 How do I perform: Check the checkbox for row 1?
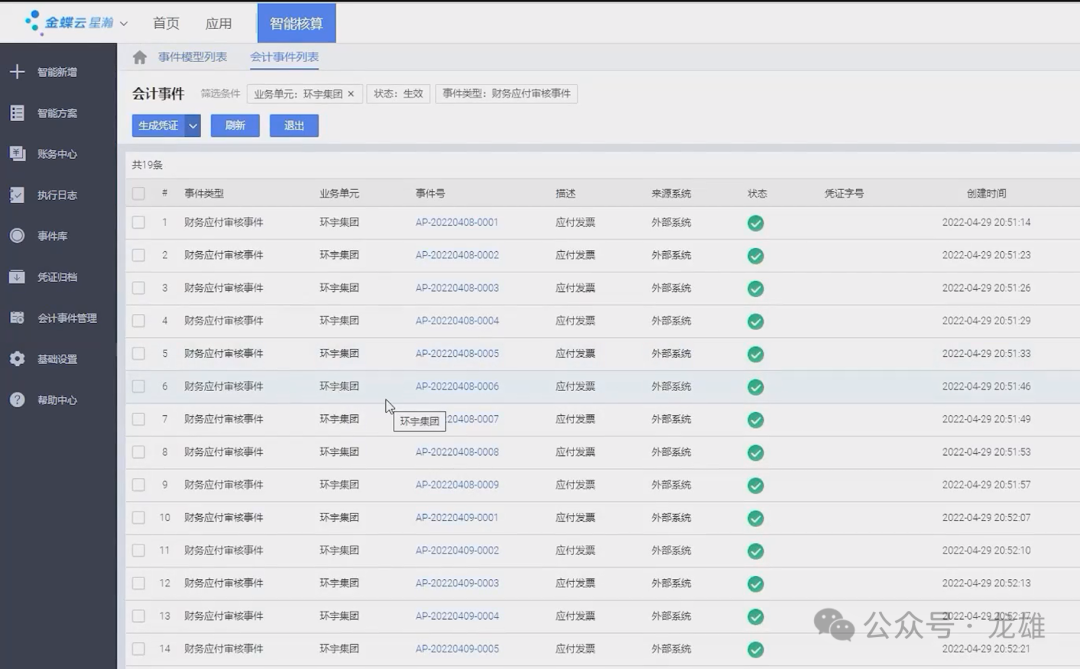pos(138,222)
